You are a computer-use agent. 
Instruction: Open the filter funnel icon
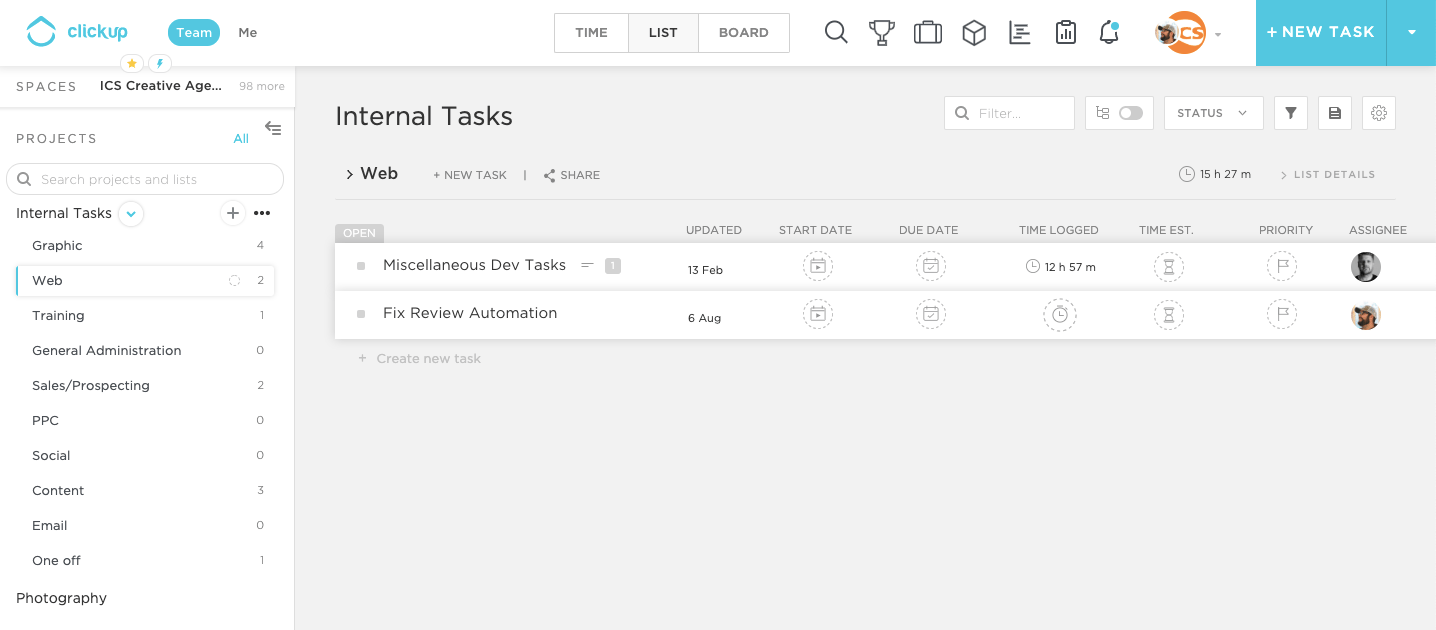tap(1291, 113)
